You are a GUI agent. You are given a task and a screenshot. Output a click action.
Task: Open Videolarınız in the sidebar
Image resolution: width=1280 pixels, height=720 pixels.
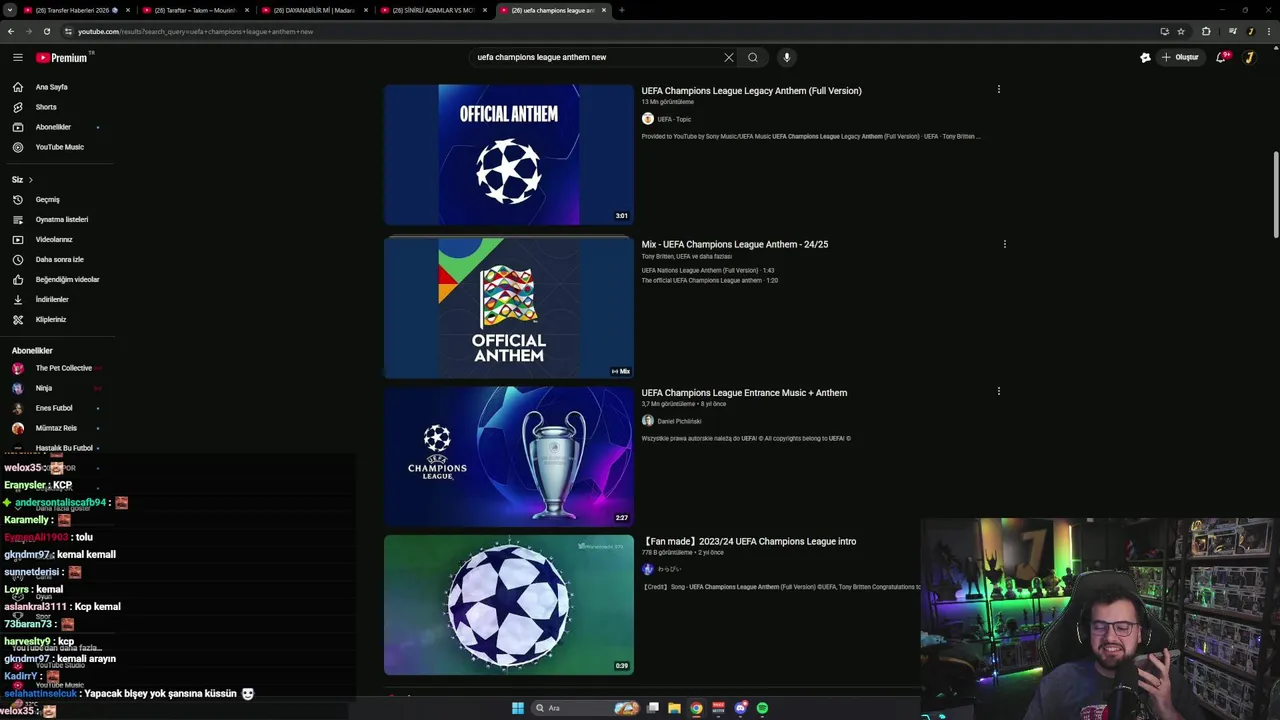tap(56, 239)
